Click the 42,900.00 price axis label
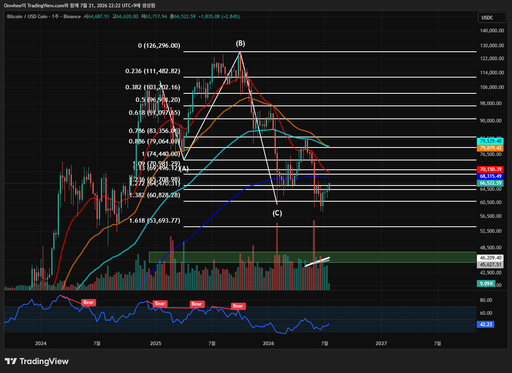The width and height of the screenshot is (512, 373). (x=491, y=273)
